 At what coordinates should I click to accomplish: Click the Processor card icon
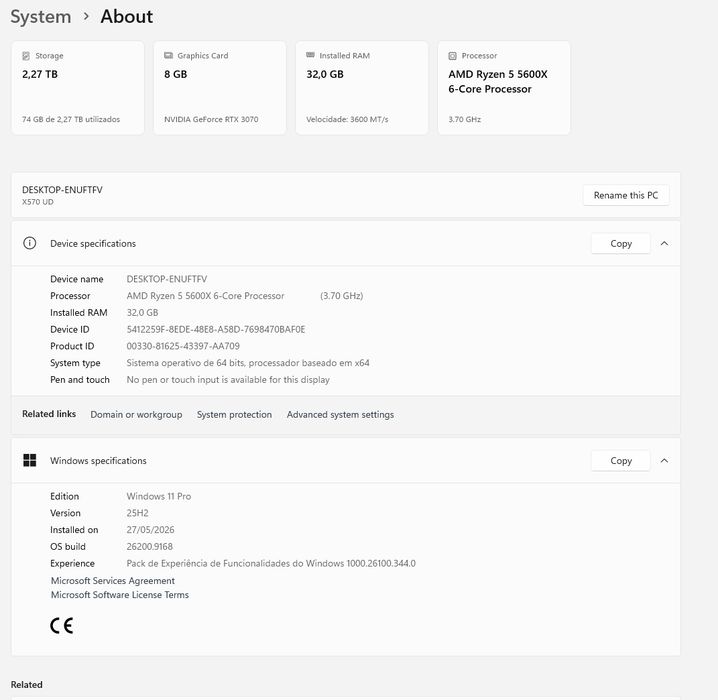452,56
